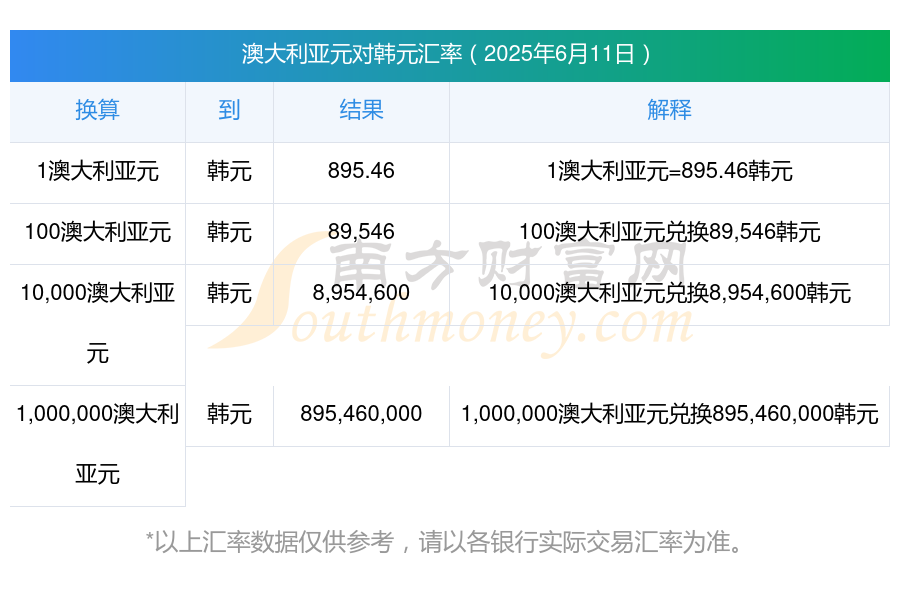
Task: Click explanation 10,000澳大利亚元兑换8,954,600韩元
Action: pos(669,293)
